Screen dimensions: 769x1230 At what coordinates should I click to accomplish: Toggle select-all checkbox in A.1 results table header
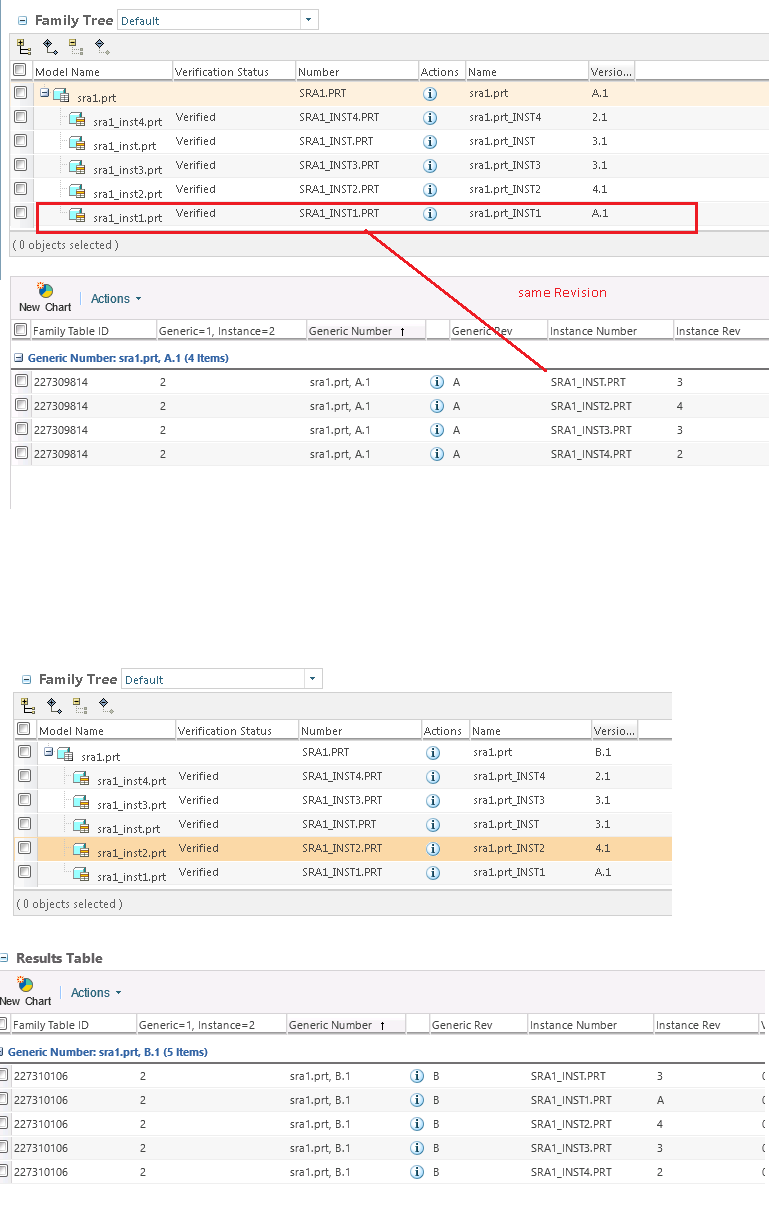pos(20,329)
